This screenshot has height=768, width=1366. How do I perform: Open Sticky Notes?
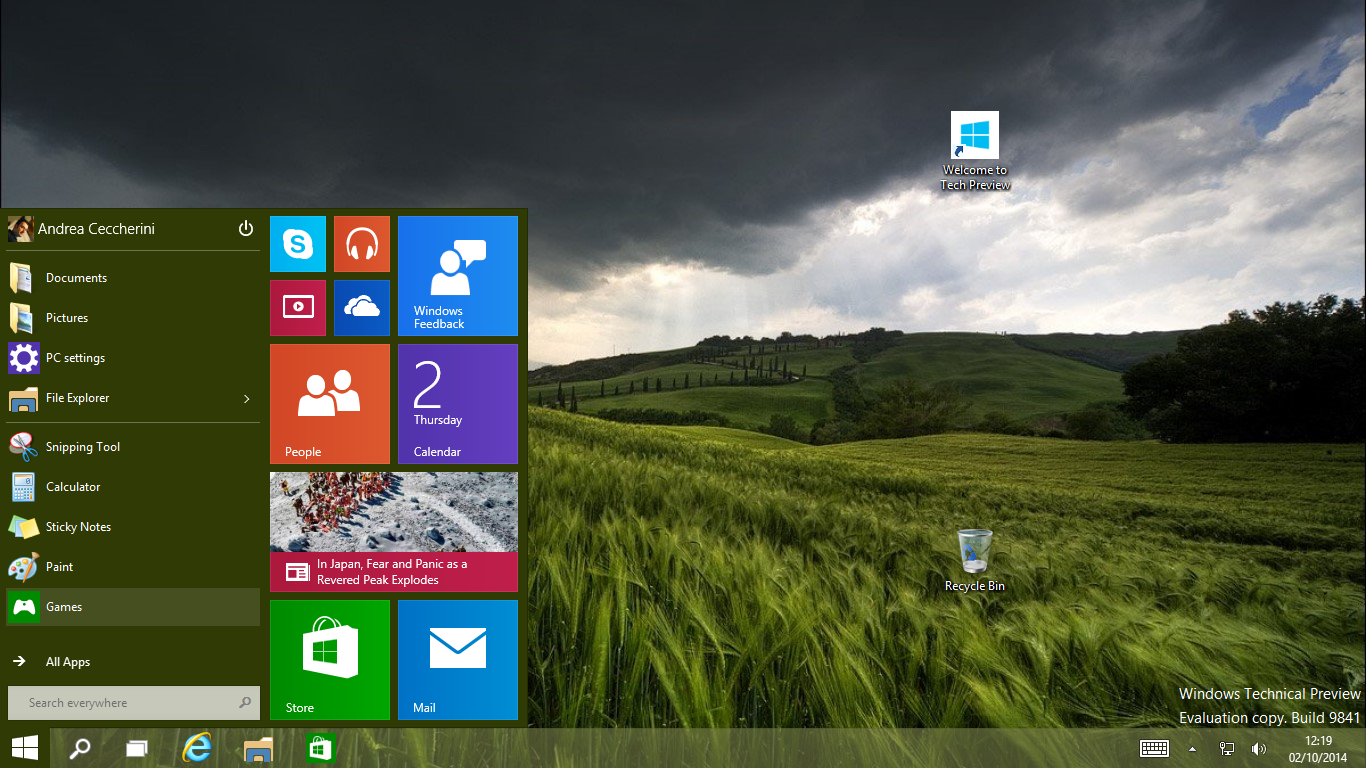133,527
